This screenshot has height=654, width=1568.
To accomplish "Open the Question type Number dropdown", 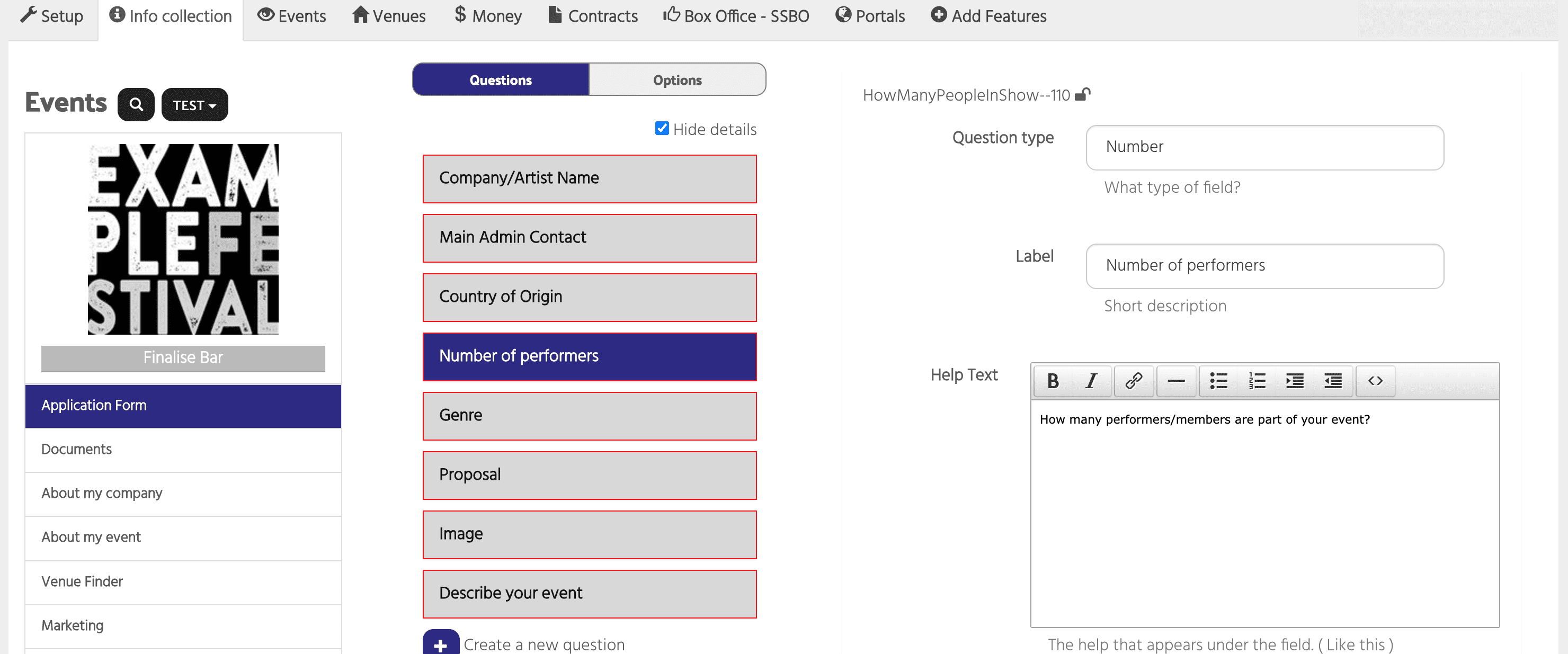I will tap(1264, 147).
